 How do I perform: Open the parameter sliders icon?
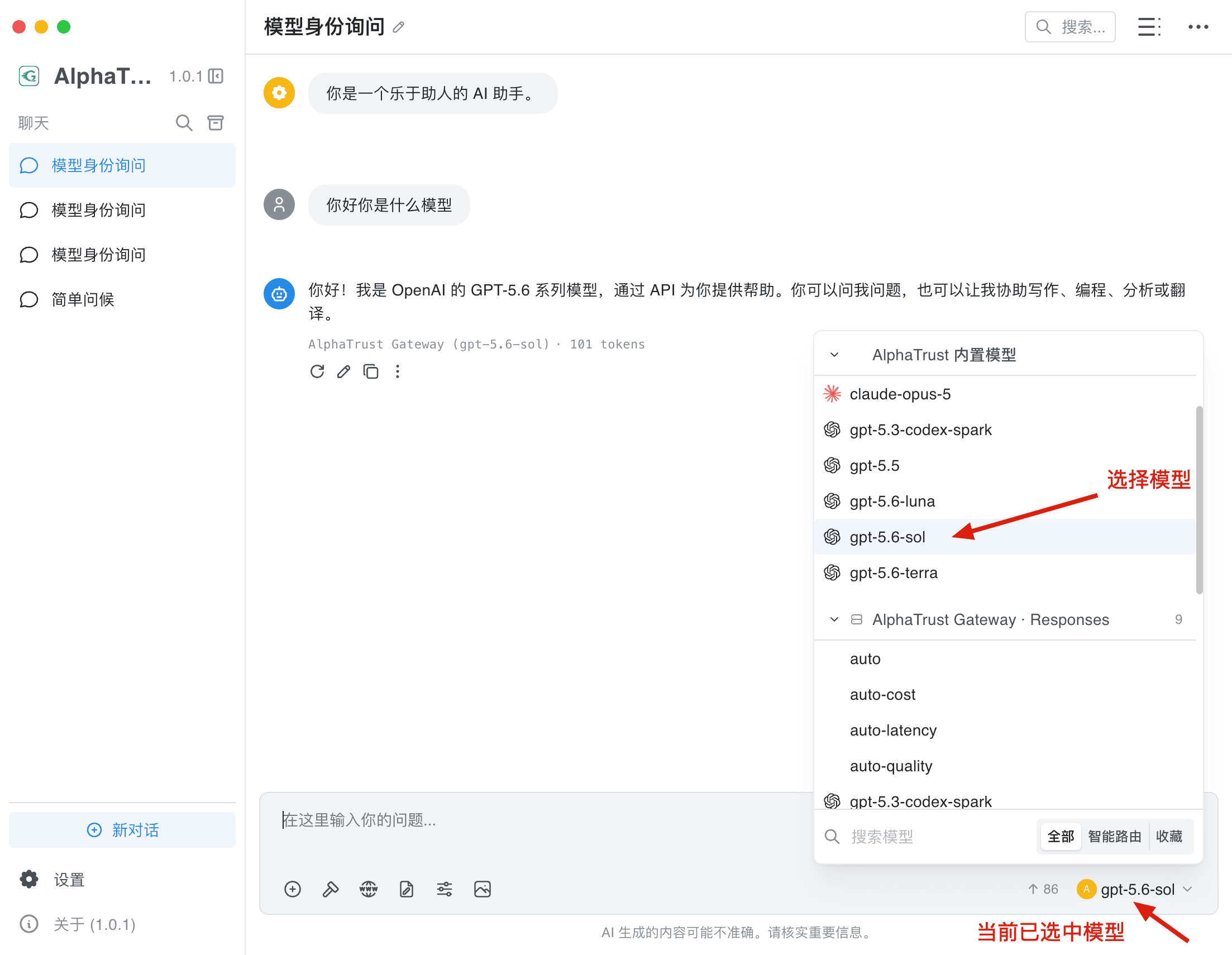445,889
